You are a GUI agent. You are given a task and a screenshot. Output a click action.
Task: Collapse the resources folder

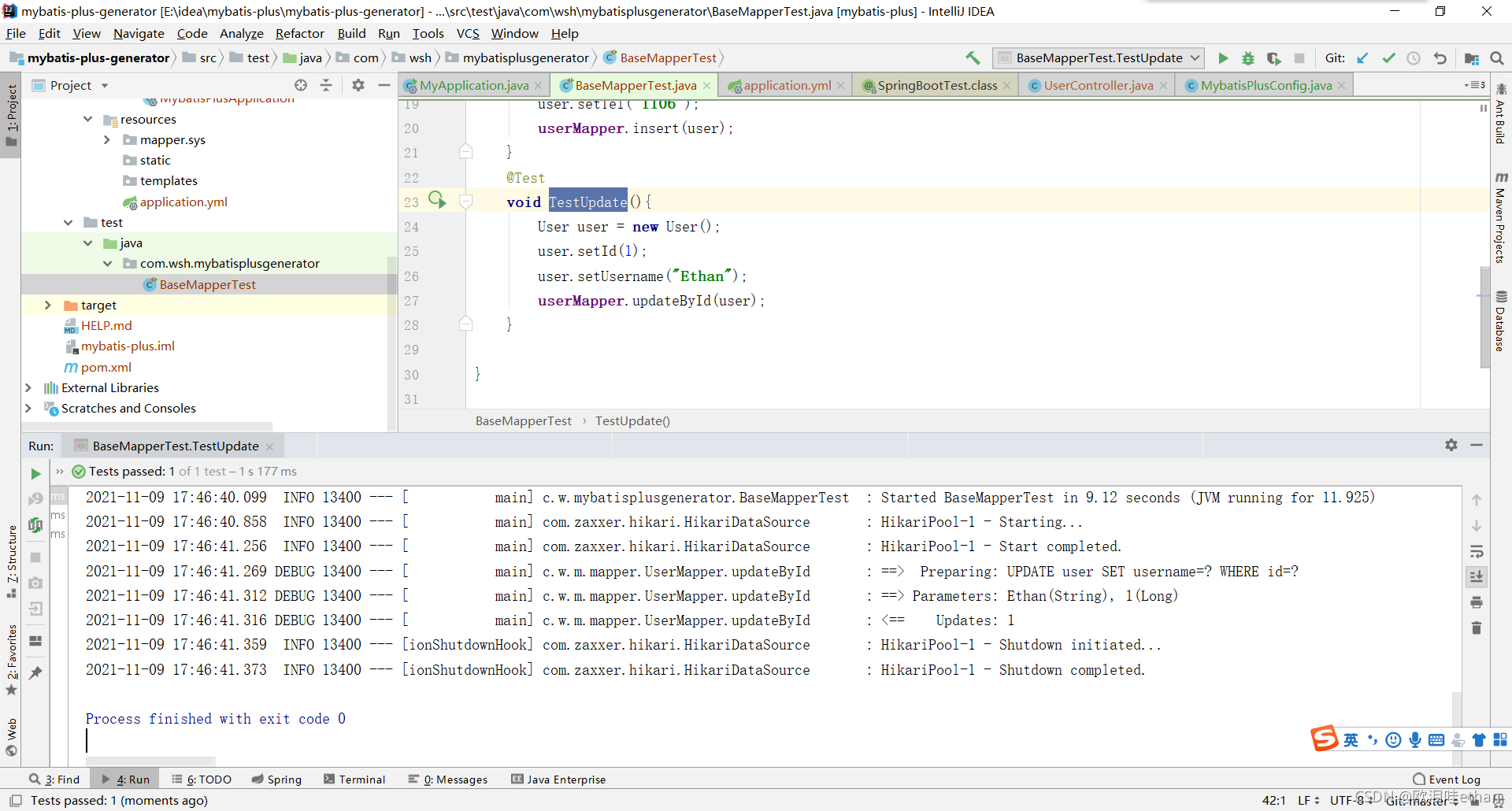(x=87, y=119)
